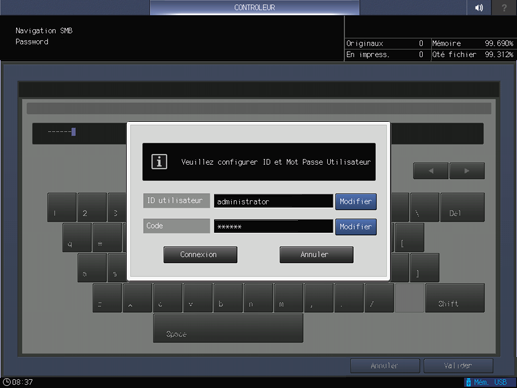This screenshot has height=388, width=517.
Task: Click the En impress. counter row
Action: 388,54
